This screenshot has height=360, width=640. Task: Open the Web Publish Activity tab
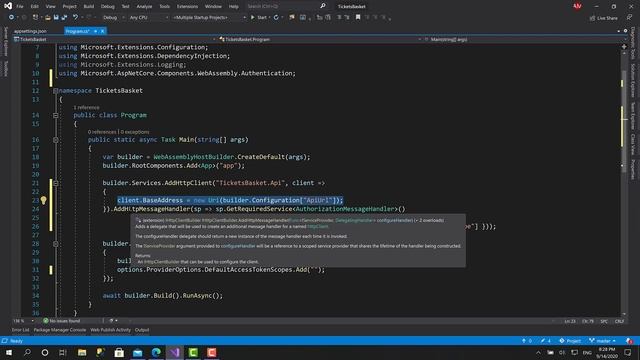[111, 330]
